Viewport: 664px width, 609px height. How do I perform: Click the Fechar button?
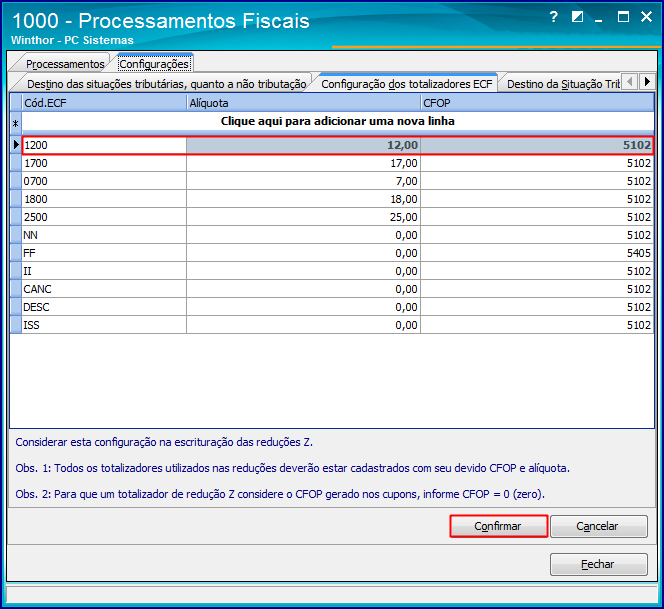pyautogui.click(x=599, y=564)
